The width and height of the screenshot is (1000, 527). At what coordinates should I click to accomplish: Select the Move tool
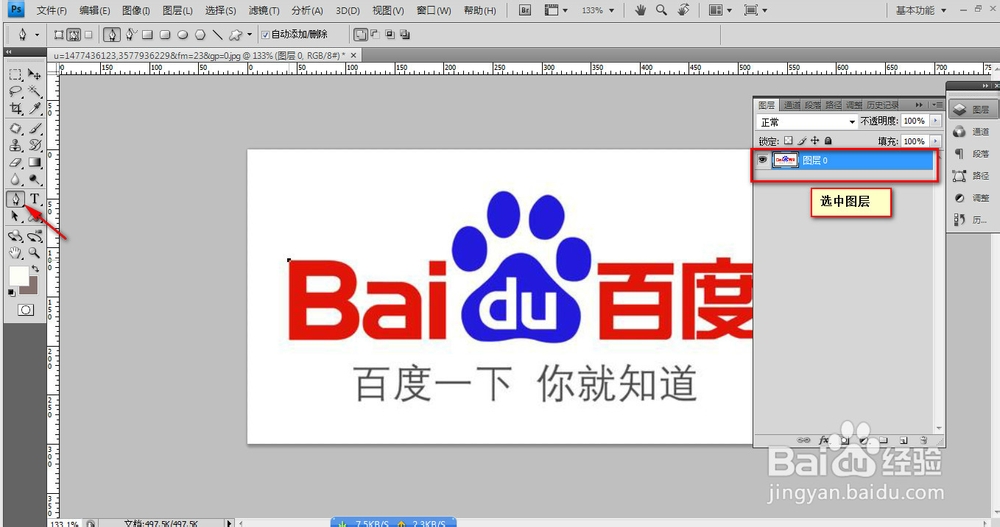coord(34,74)
